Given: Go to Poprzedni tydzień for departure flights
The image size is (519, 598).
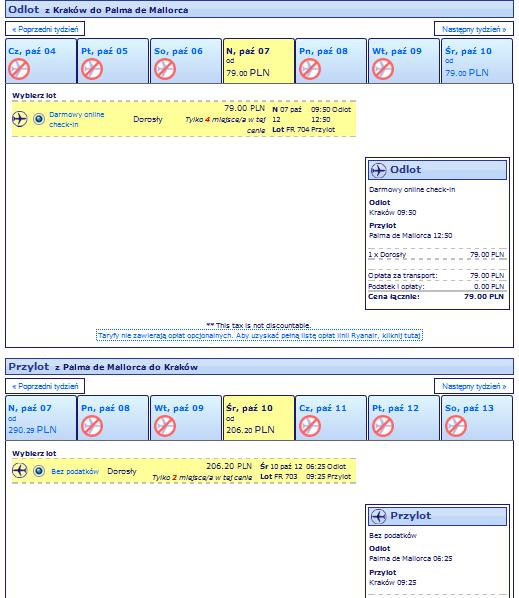Looking at the screenshot, I should pyautogui.click(x=45, y=29).
